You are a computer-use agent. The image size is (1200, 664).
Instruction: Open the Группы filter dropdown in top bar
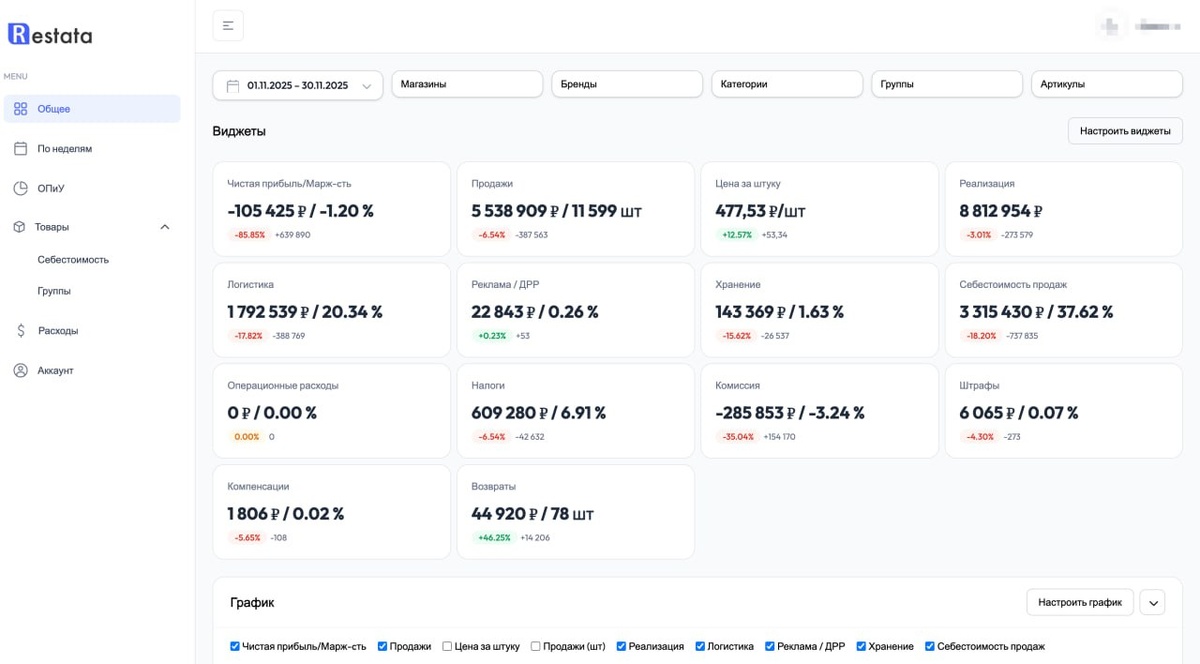[947, 84]
